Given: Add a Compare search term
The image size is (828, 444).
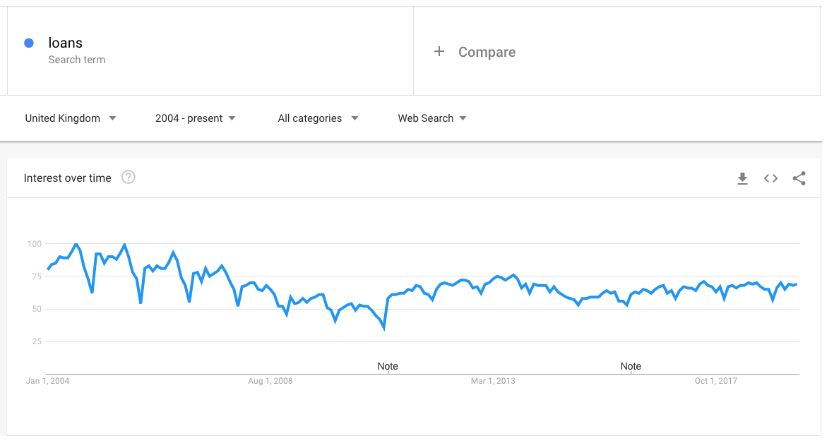Looking at the screenshot, I should tap(486, 52).
